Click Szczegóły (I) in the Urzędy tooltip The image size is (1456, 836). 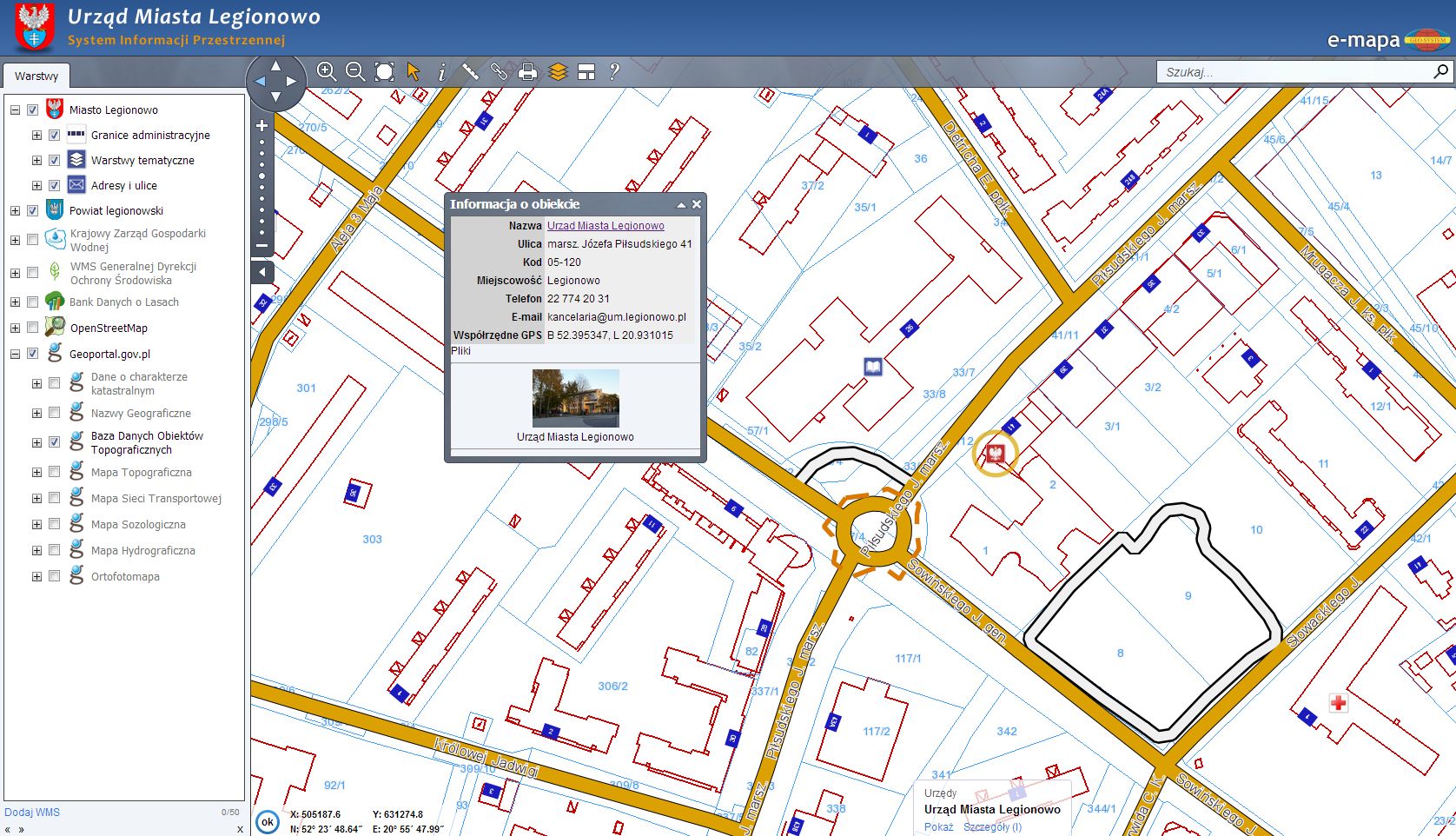pyautogui.click(x=992, y=827)
